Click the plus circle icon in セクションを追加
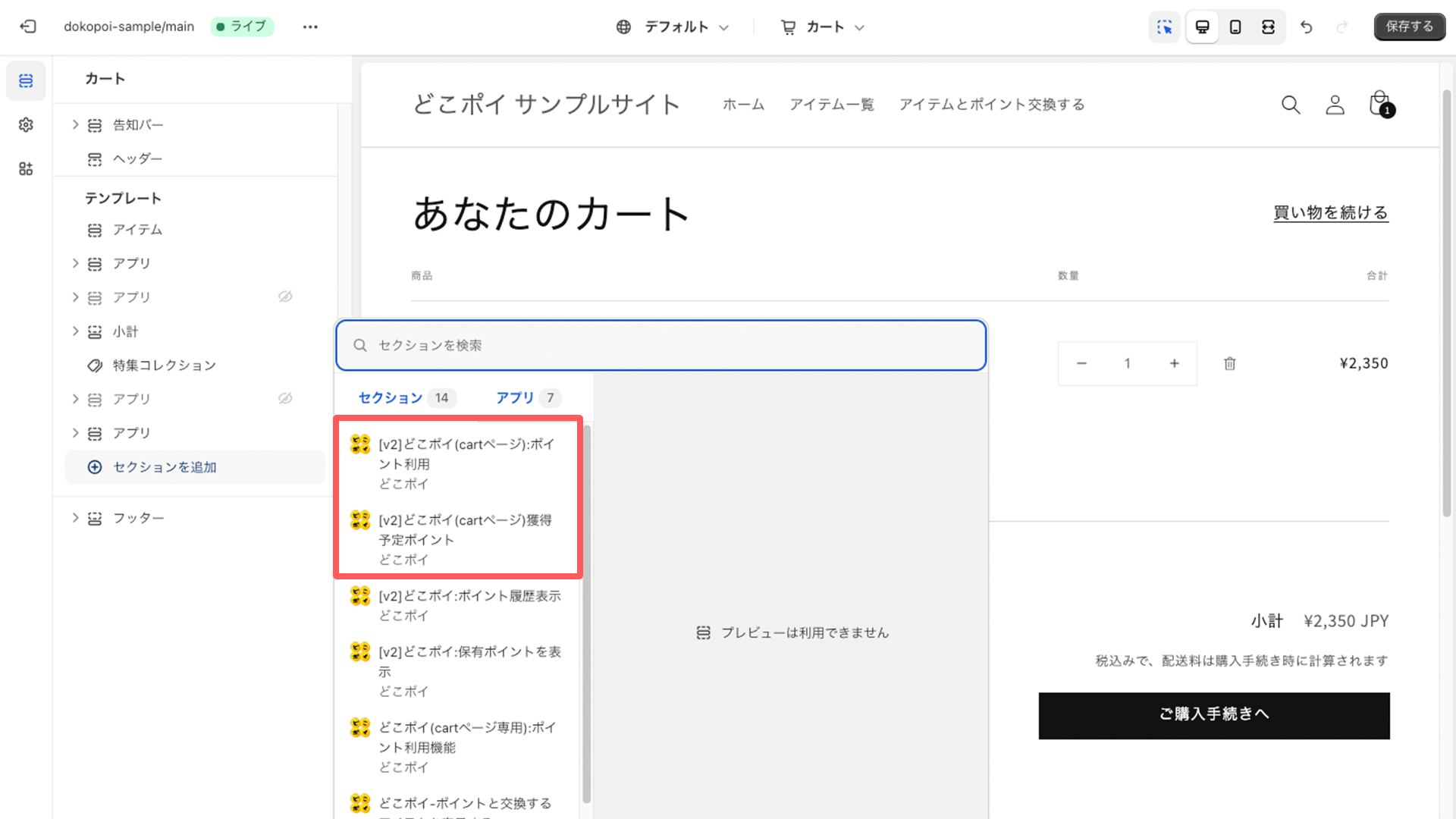This screenshot has height=819, width=1456. (x=95, y=467)
